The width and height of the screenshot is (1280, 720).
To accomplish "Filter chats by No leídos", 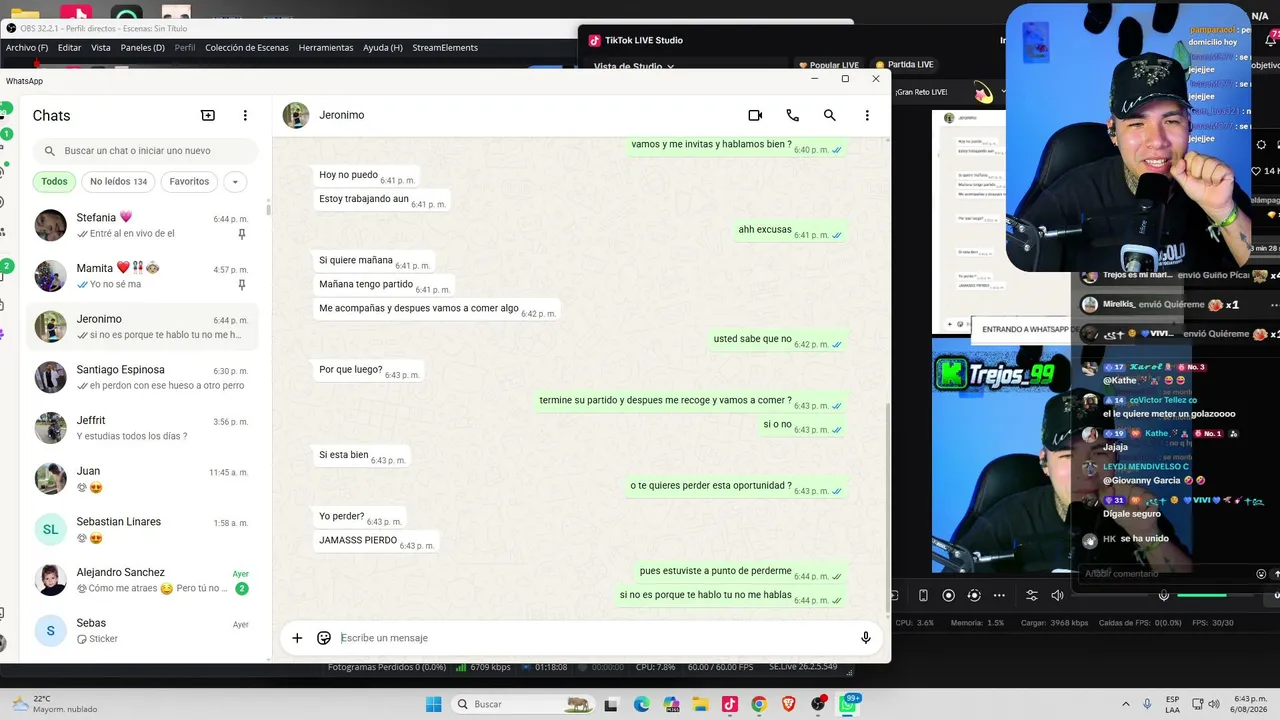I will (118, 182).
